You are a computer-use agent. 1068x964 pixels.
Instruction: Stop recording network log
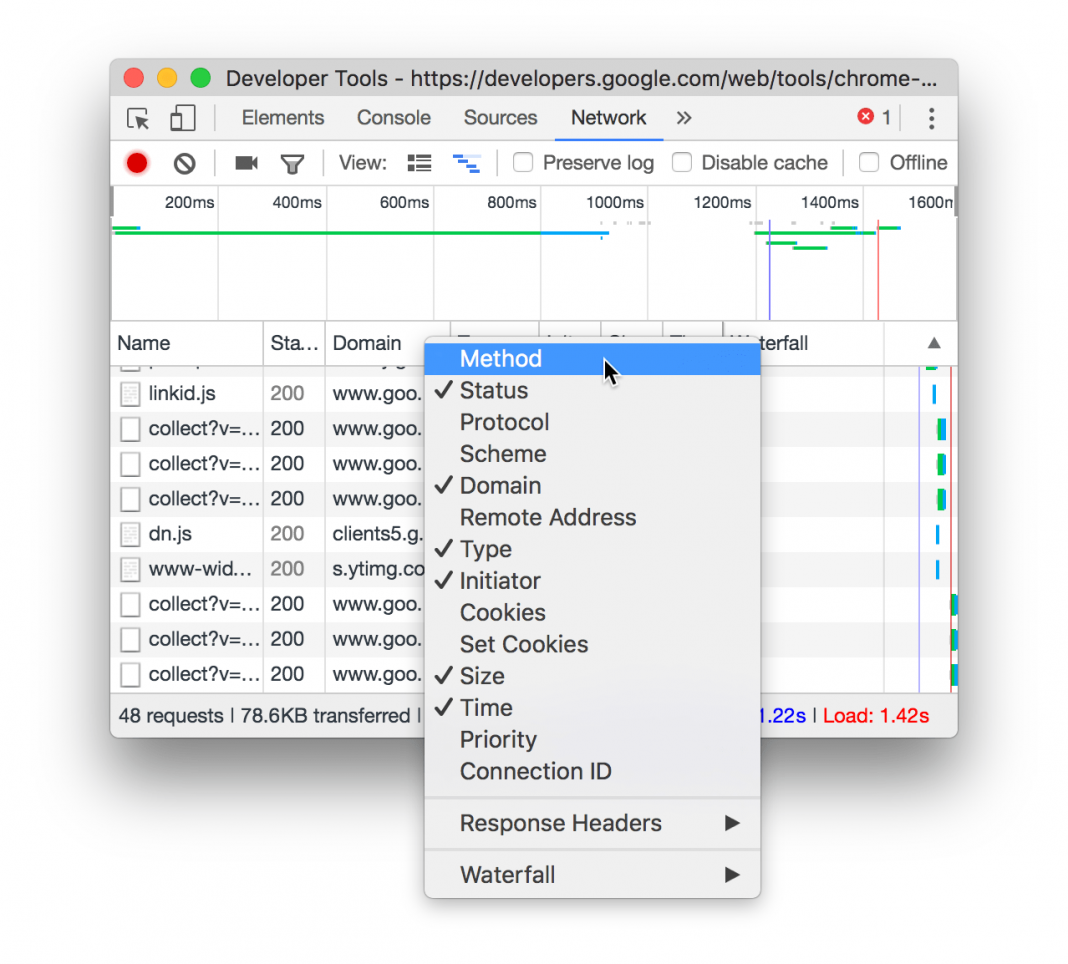136,162
